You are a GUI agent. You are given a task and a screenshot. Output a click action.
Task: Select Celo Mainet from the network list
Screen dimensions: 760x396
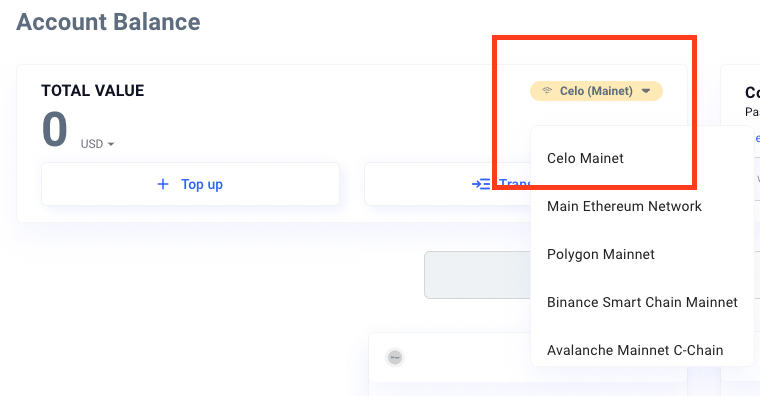point(585,158)
